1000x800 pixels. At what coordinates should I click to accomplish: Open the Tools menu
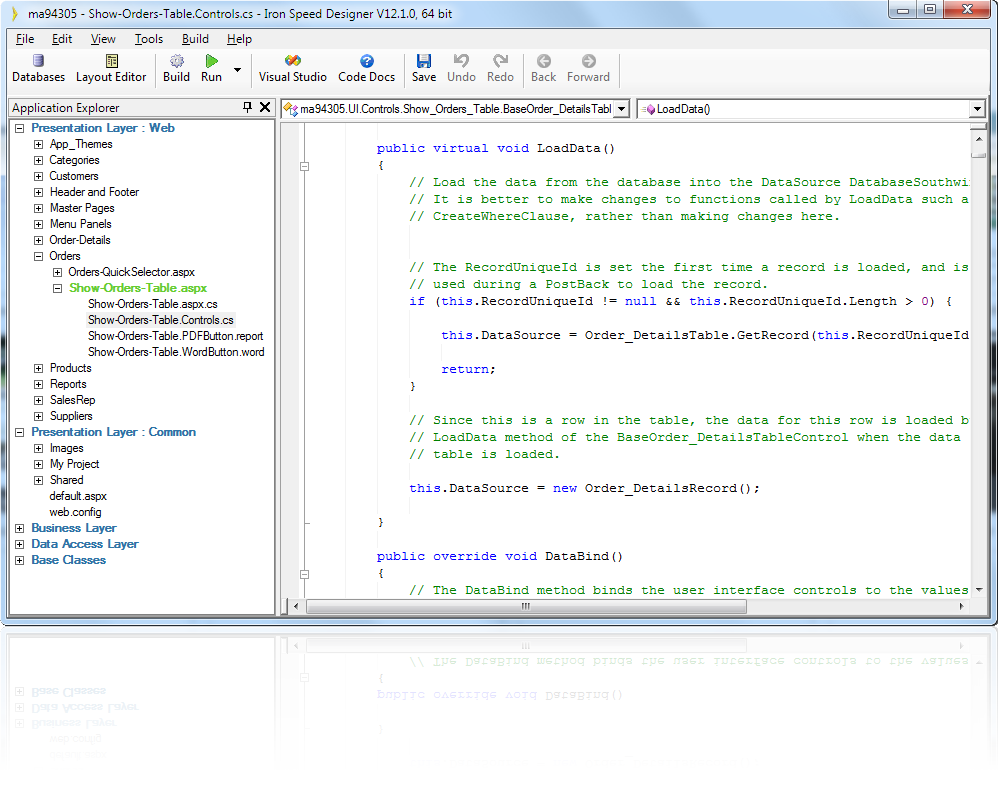(x=148, y=39)
